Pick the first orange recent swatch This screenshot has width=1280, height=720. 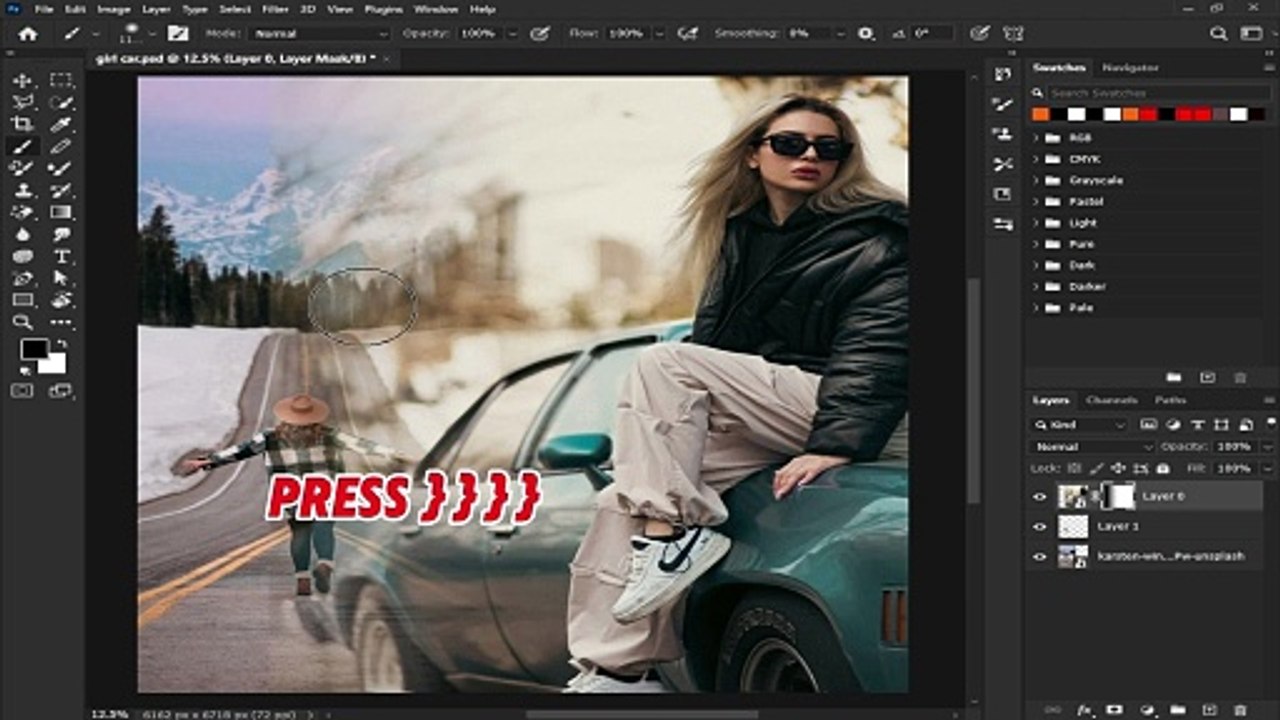pos(1041,114)
